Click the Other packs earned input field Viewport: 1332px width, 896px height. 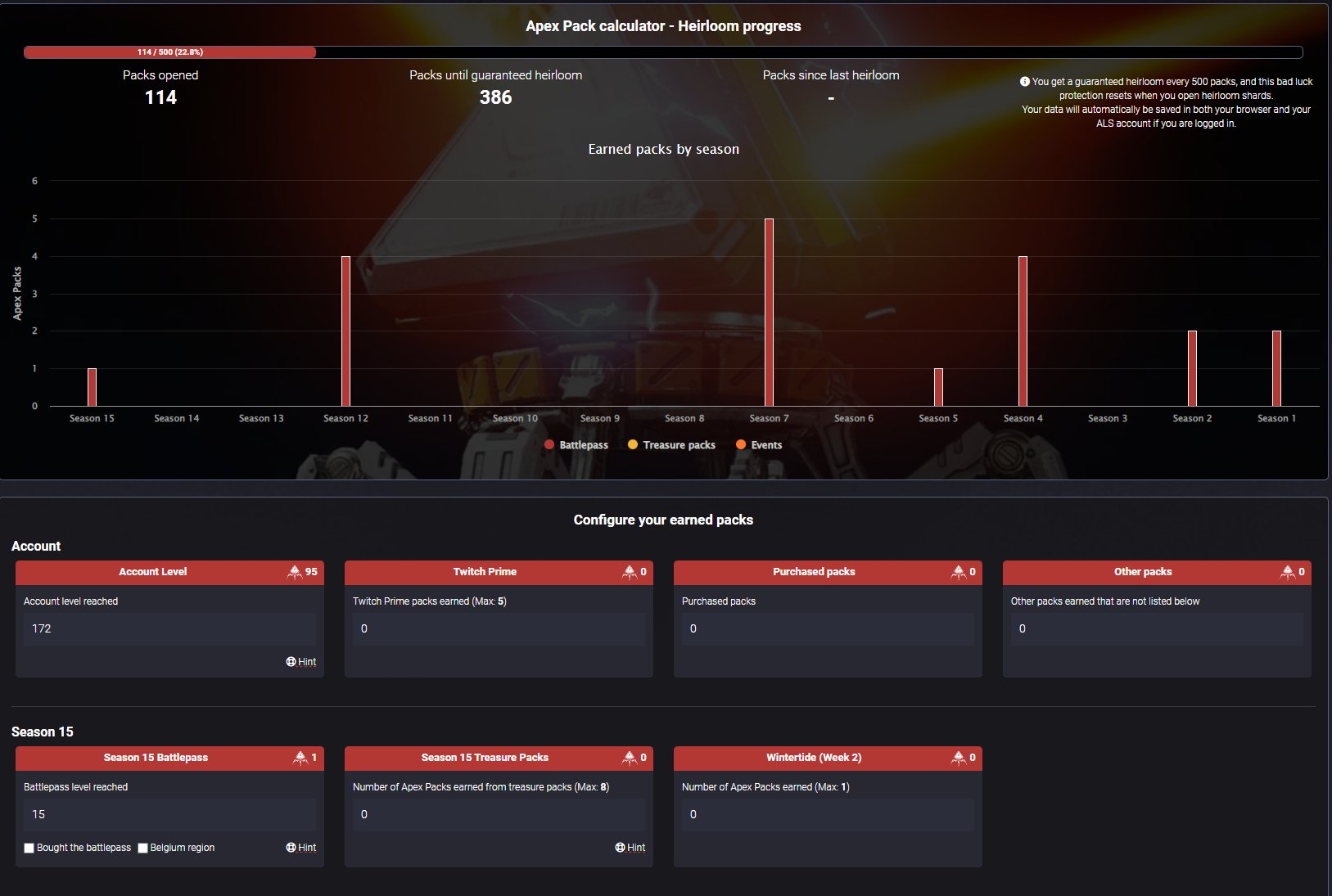1157,629
